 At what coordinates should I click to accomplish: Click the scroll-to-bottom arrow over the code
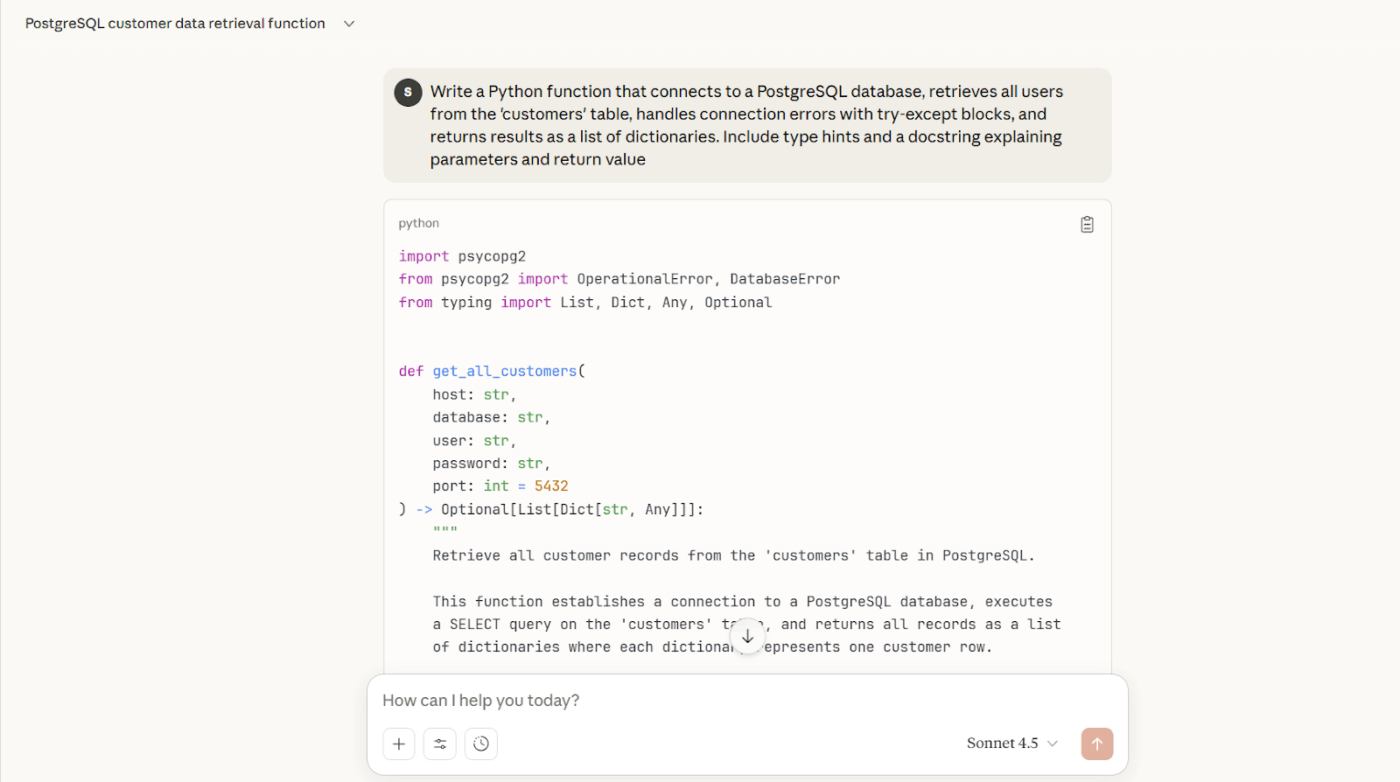[747, 636]
